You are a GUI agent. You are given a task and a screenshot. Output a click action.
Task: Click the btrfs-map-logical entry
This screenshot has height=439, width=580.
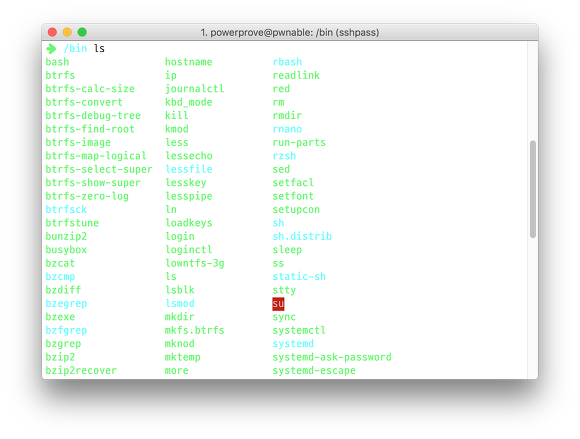tap(96, 156)
